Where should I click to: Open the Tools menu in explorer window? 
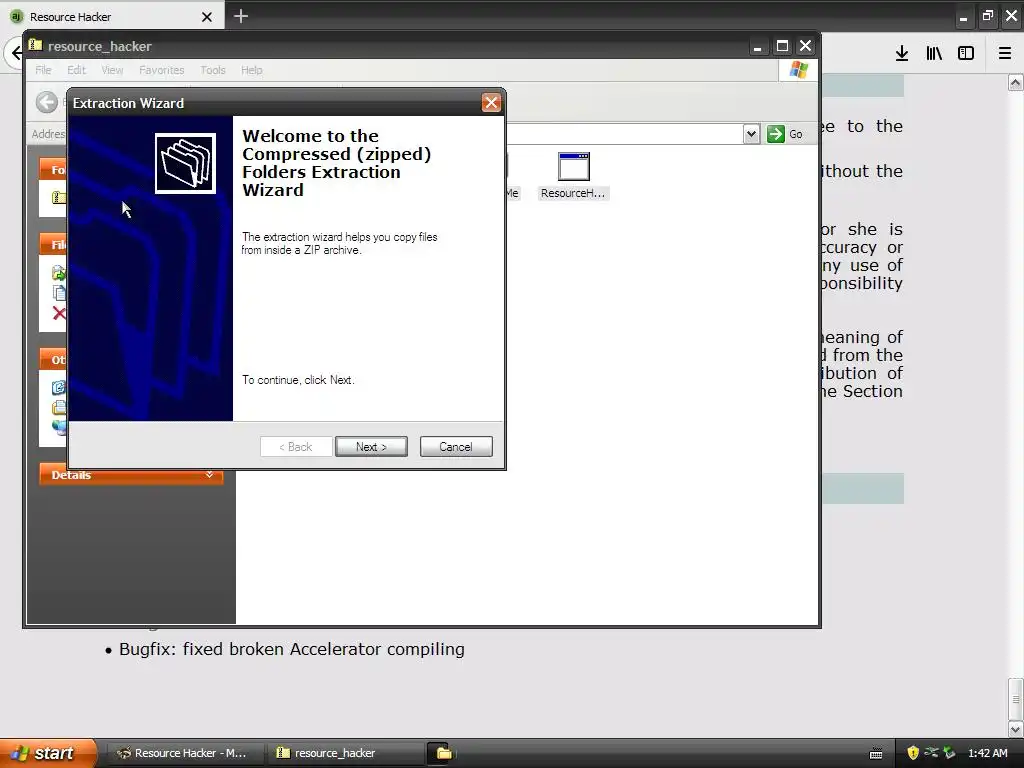tap(213, 70)
